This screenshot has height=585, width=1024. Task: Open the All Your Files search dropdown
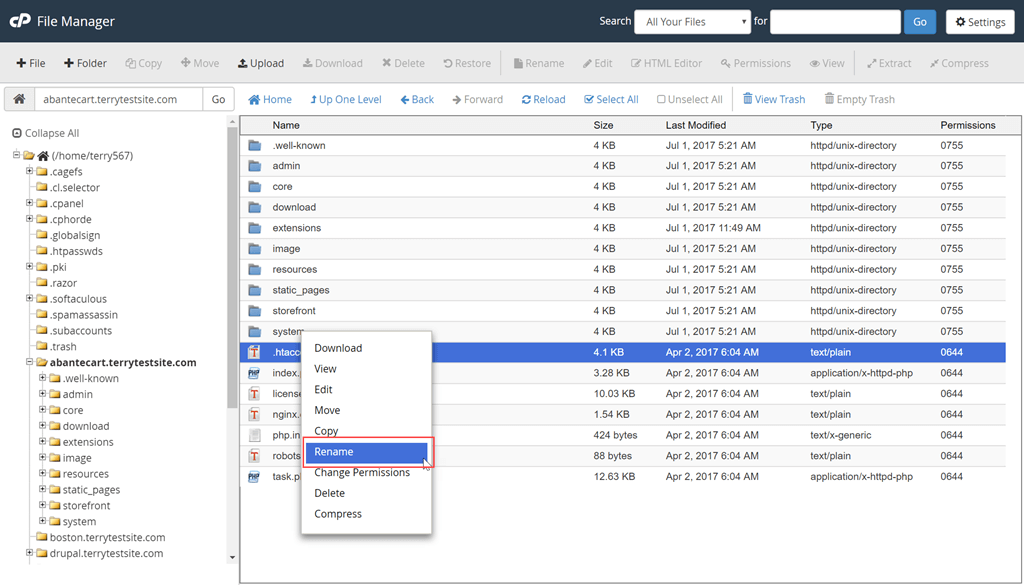pos(692,22)
